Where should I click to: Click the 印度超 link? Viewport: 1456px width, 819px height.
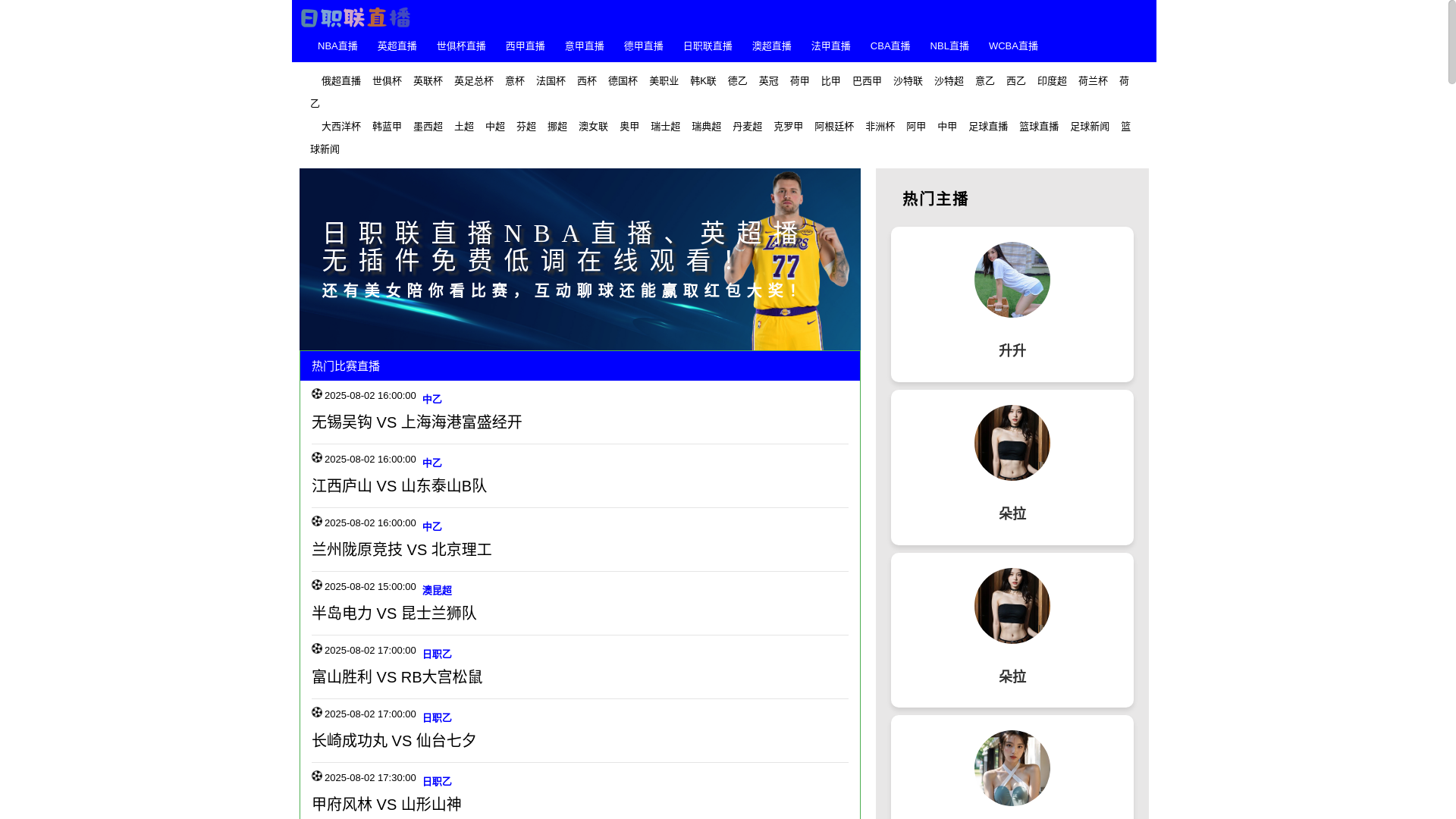click(1052, 81)
